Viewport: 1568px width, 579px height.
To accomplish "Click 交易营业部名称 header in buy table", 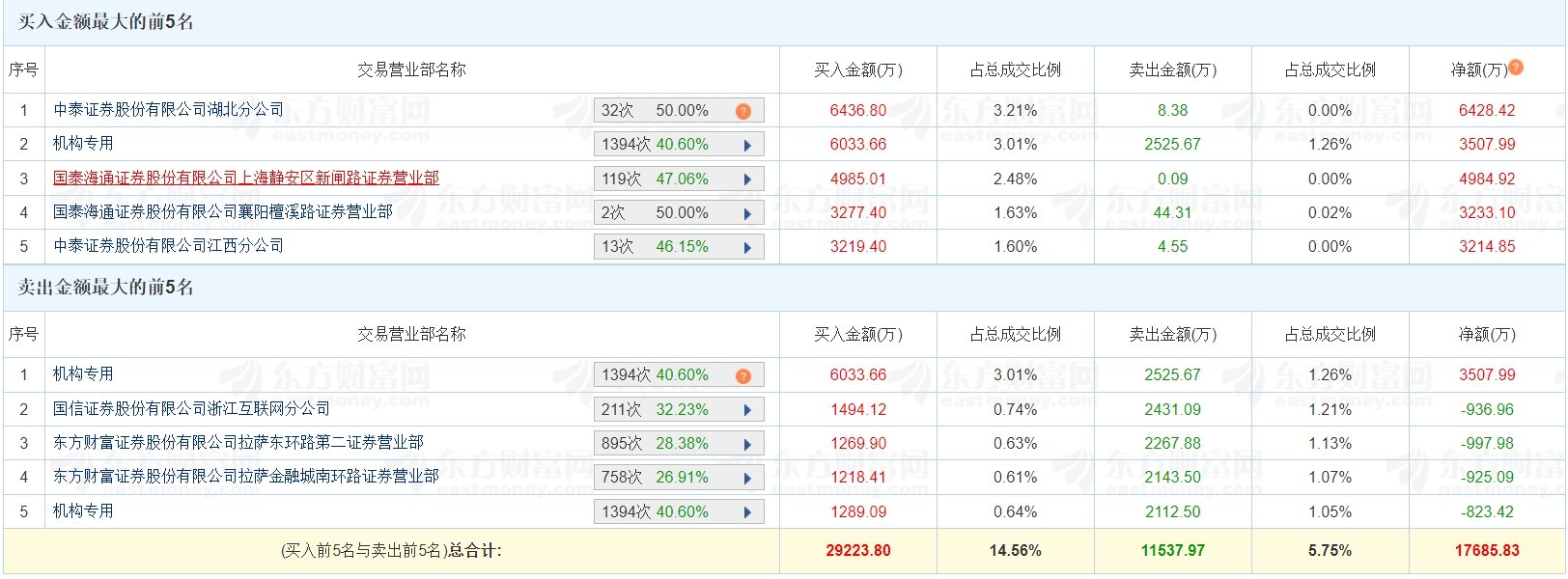I will click(x=412, y=69).
